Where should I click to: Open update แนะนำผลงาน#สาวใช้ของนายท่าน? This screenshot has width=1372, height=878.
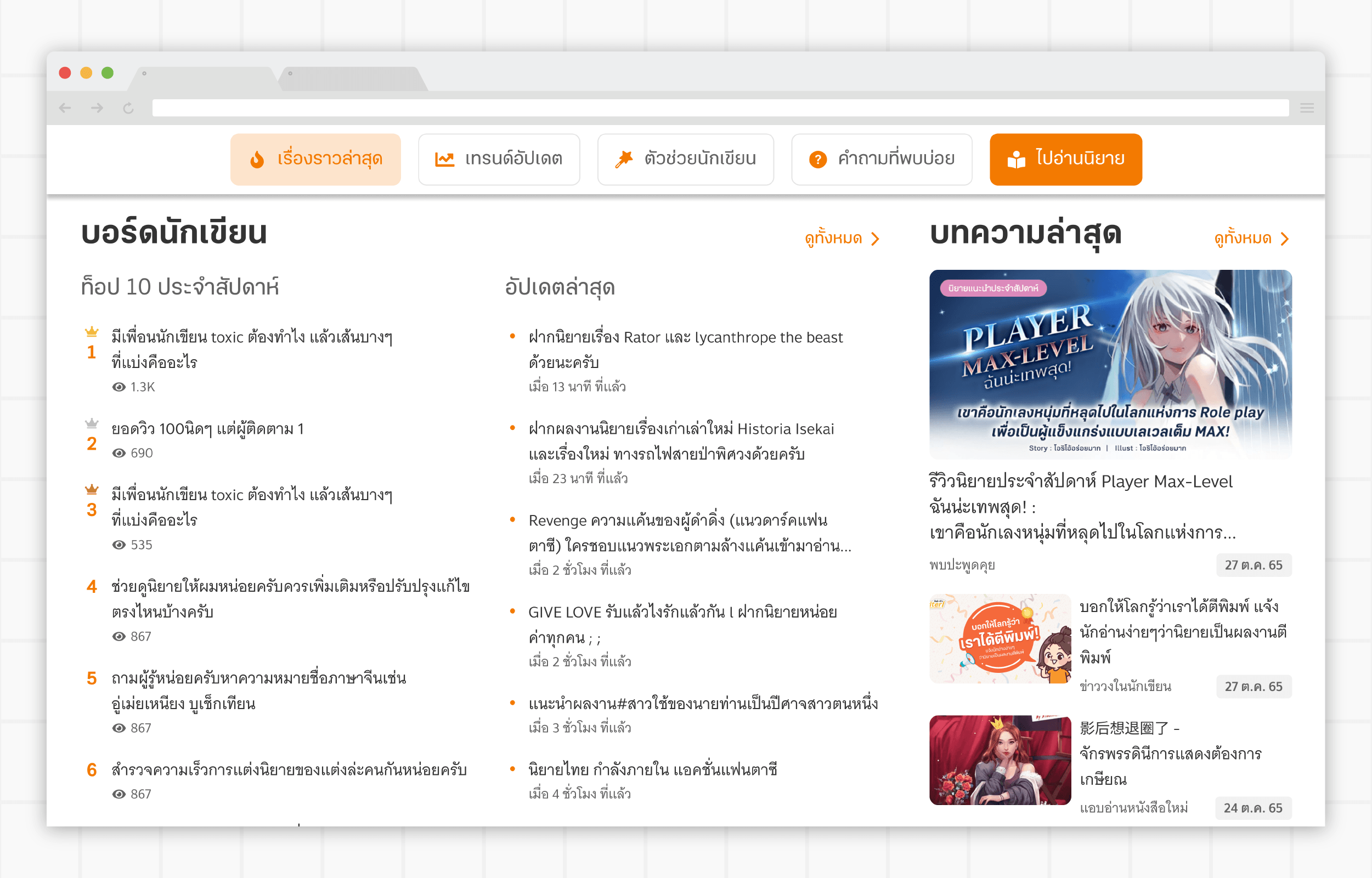[703, 704]
